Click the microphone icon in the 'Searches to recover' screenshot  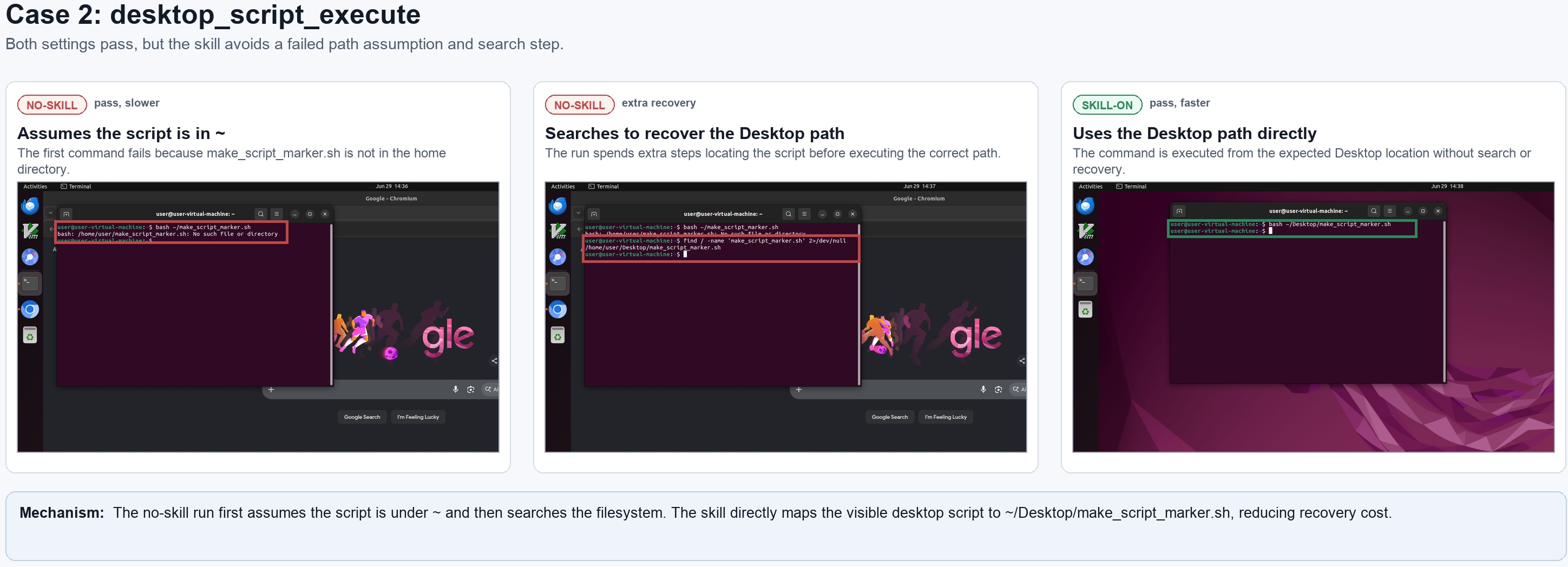click(983, 390)
